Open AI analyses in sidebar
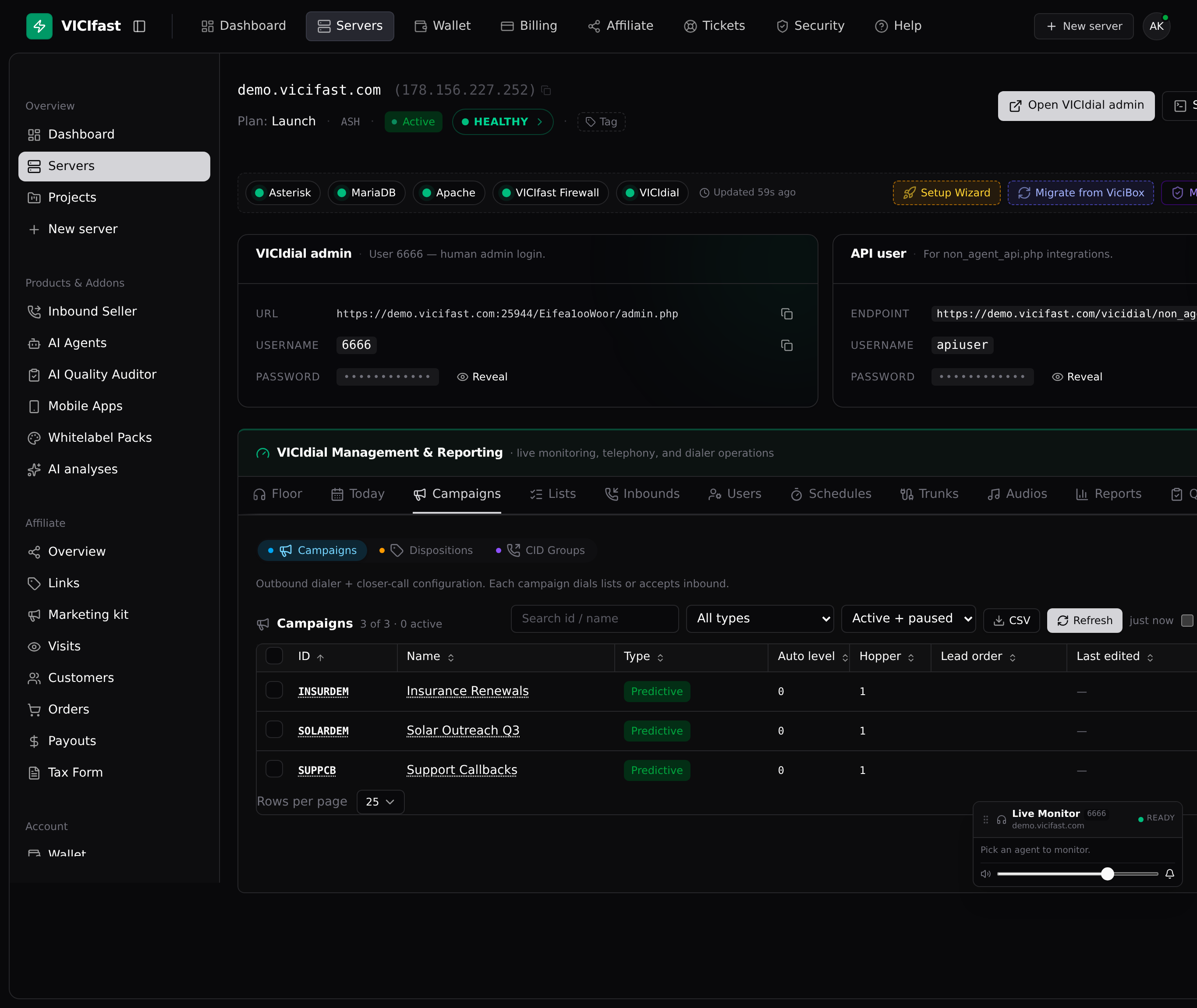The width and height of the screenshot is (1197, 1008). (x=114, y=469)
